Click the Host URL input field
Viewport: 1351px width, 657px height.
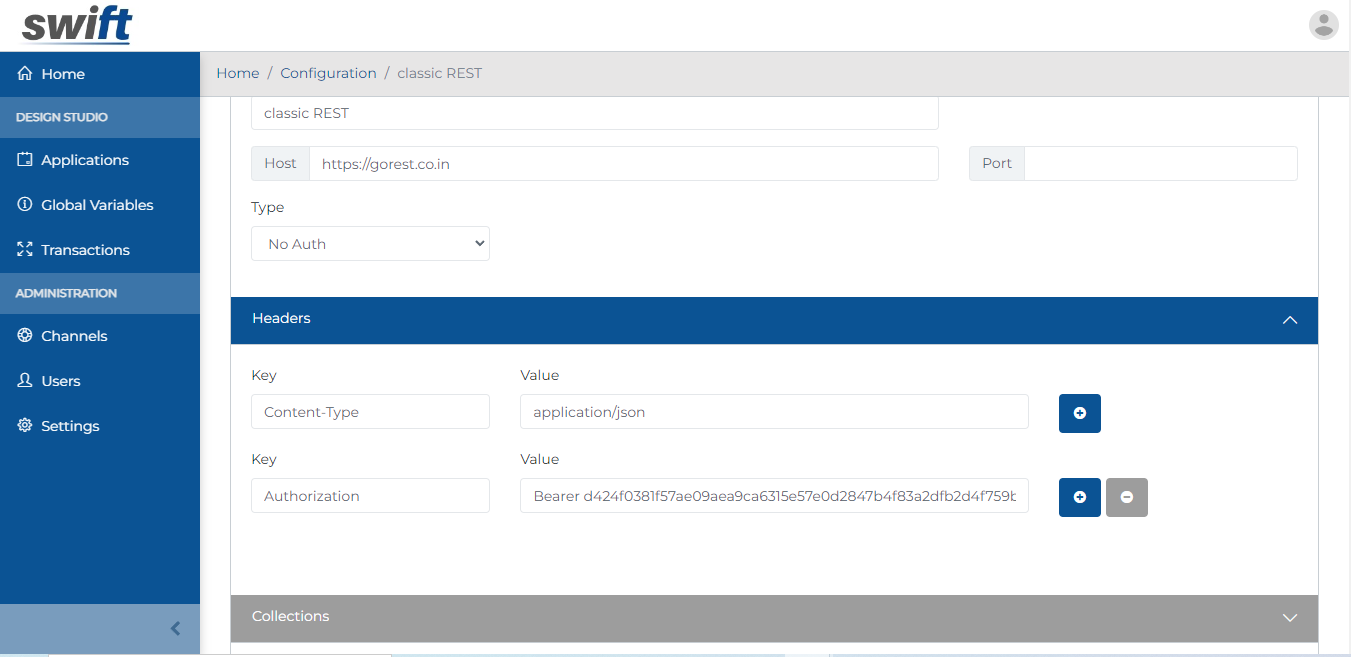point(623,164)
